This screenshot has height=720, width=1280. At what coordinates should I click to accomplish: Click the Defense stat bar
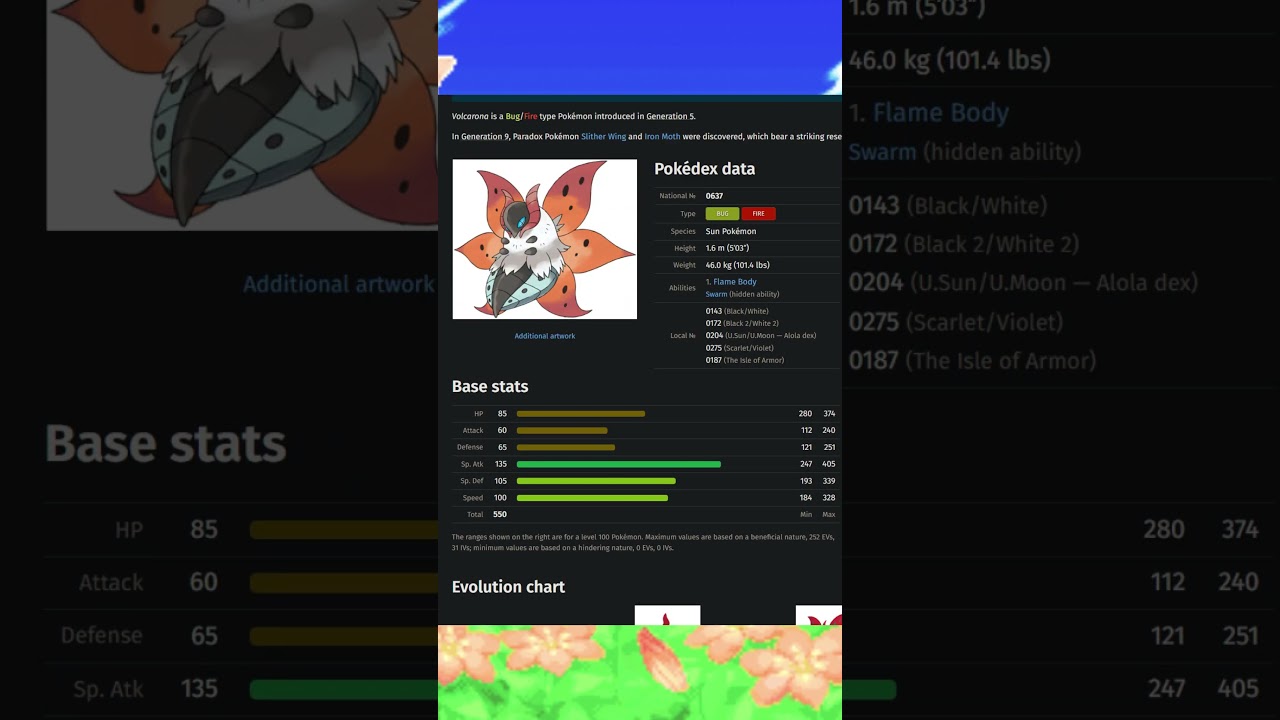(566, 447)
